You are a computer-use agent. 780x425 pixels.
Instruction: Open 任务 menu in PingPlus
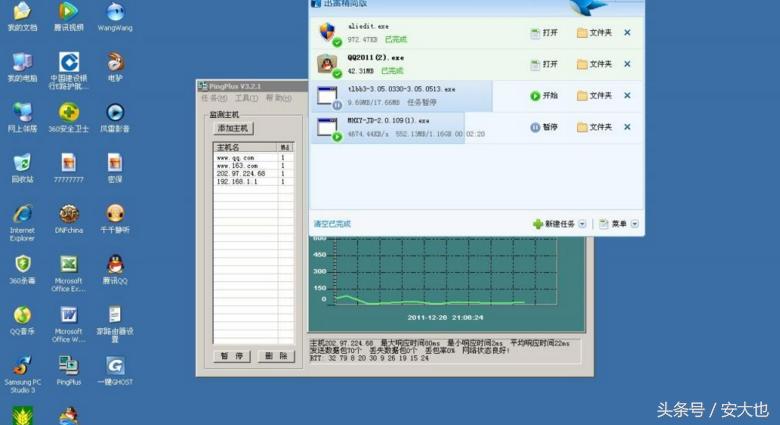[214, 98]
